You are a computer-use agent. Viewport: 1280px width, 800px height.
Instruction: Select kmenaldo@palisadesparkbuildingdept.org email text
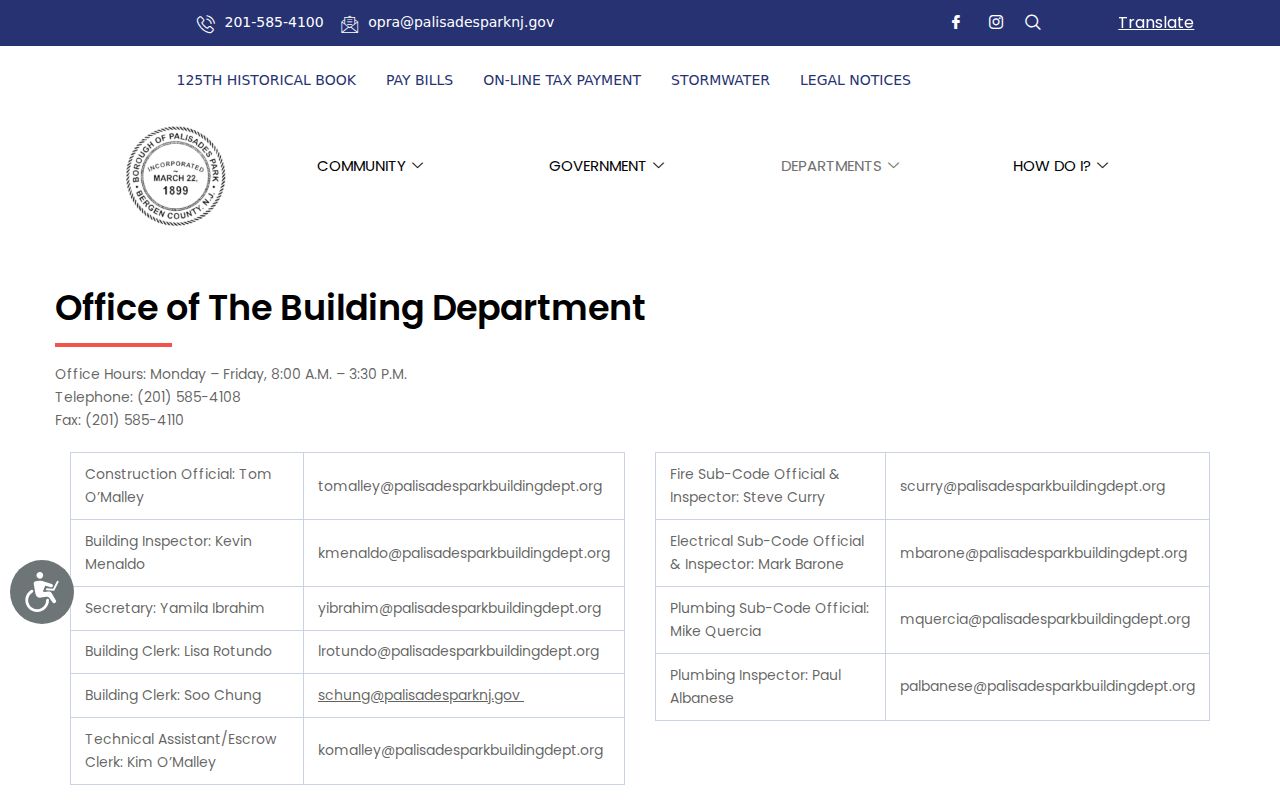(x=464, y=553)
